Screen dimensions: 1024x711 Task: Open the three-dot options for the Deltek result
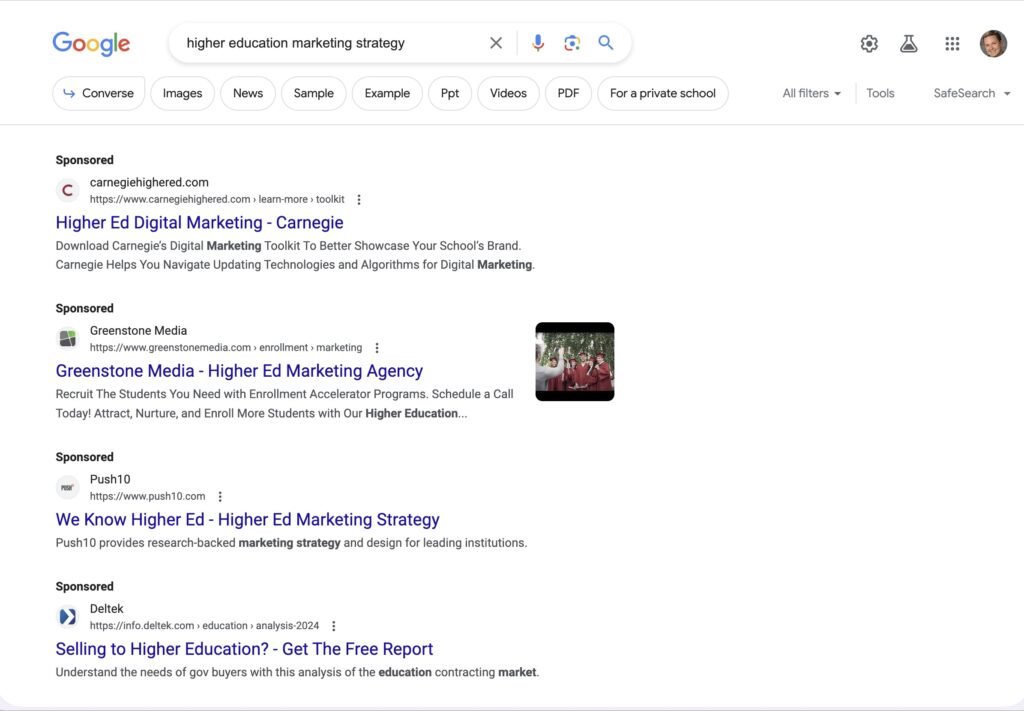point(333,625)
